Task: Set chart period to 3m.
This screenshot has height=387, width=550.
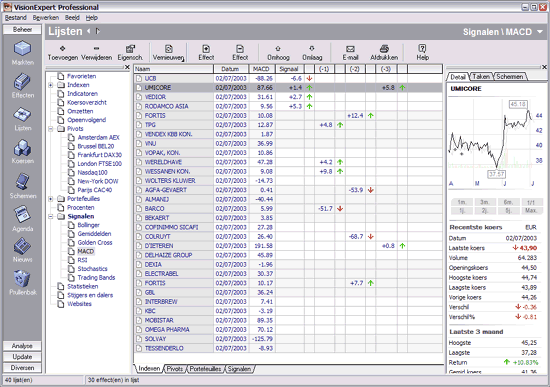Action: 485,202
